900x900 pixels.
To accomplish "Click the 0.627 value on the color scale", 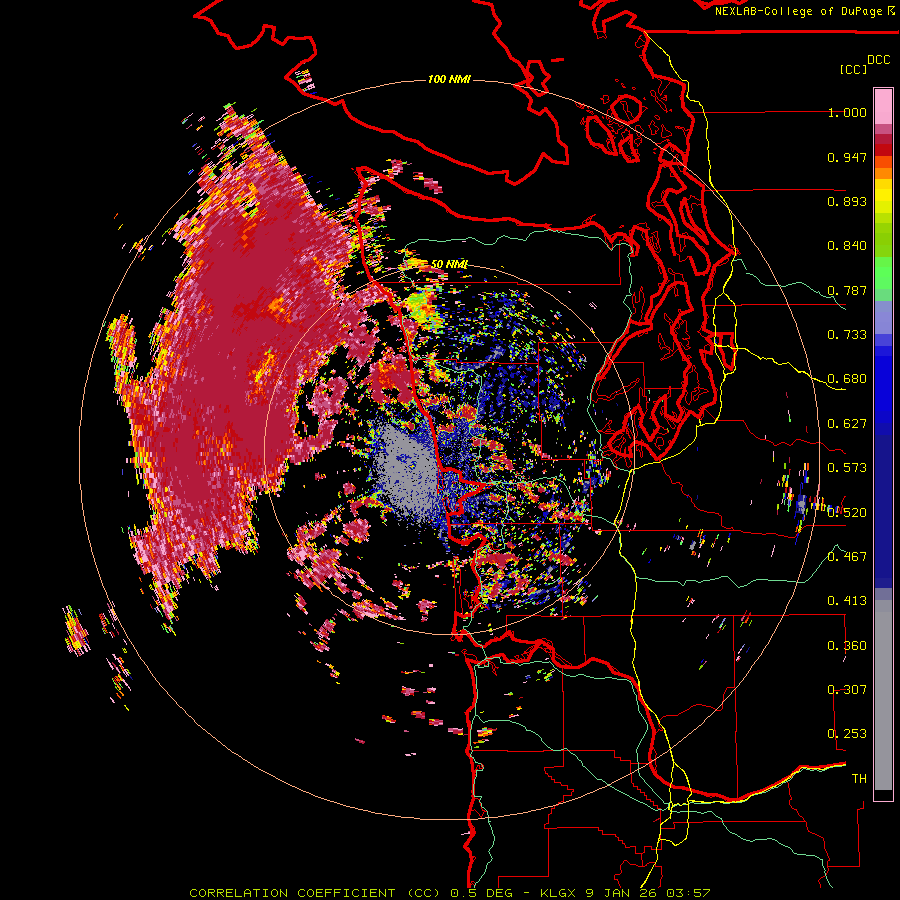I will click(847, 424).
